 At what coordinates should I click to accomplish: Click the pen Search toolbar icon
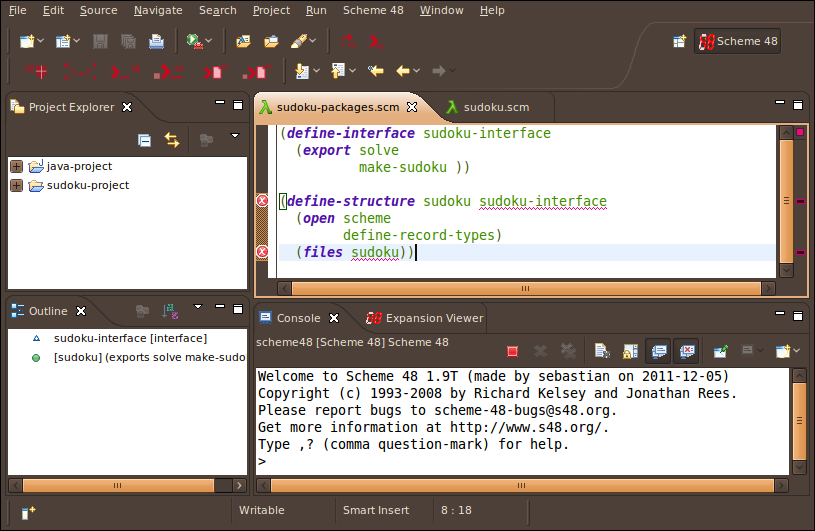point(299,41)
